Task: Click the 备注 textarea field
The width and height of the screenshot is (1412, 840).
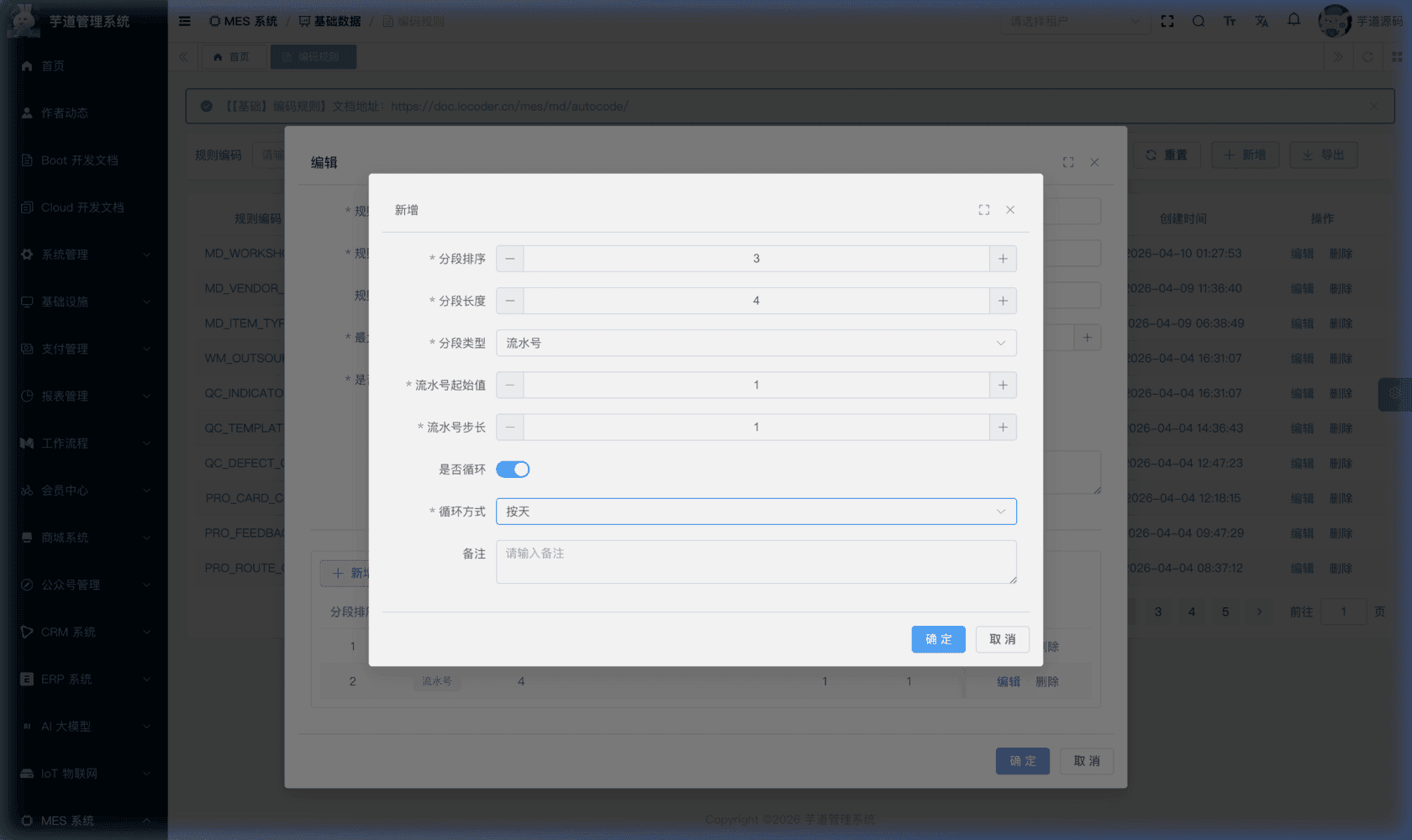Action: [756, 562]
